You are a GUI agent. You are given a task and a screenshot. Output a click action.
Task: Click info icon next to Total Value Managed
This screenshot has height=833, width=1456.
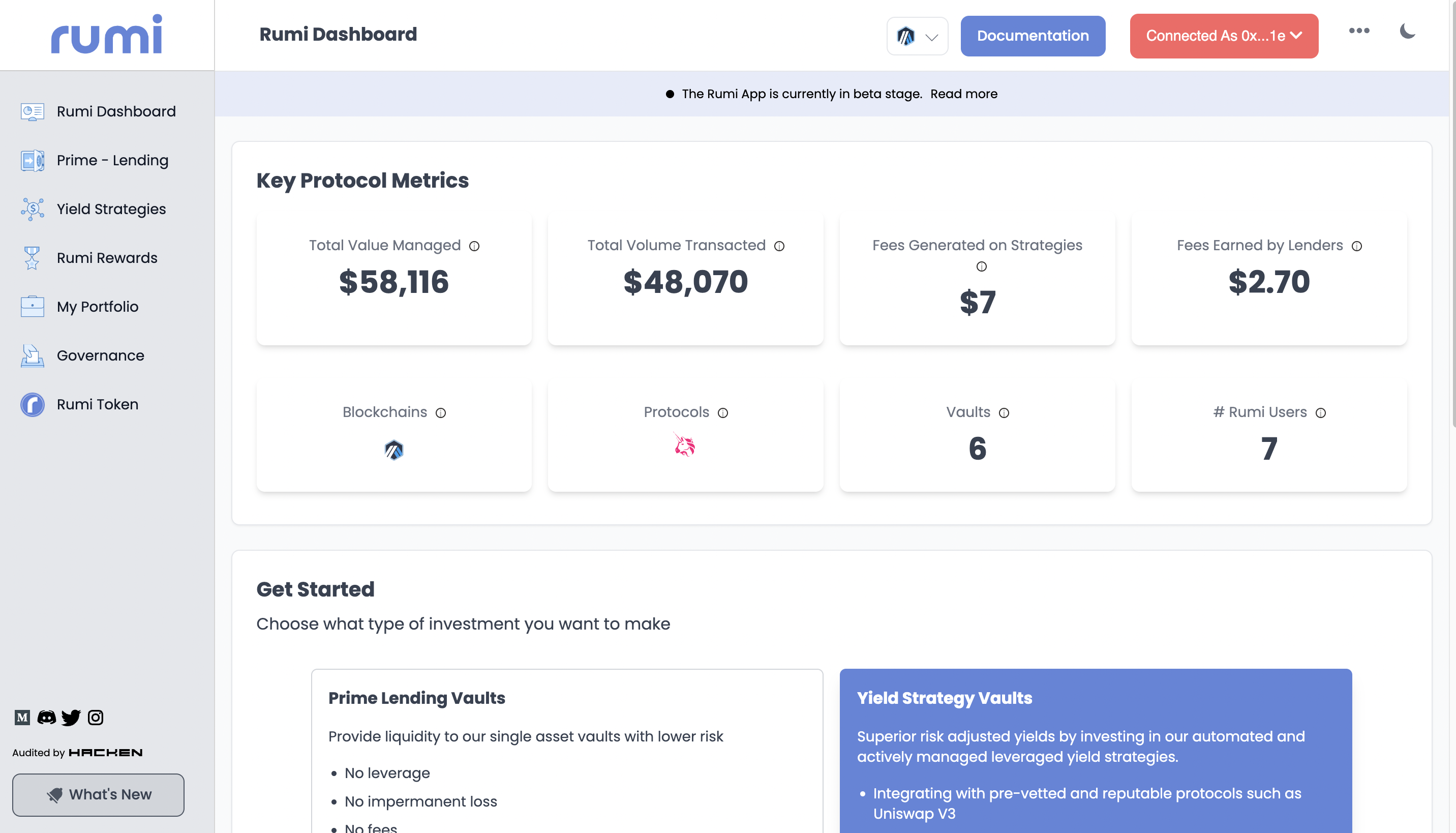474,246
